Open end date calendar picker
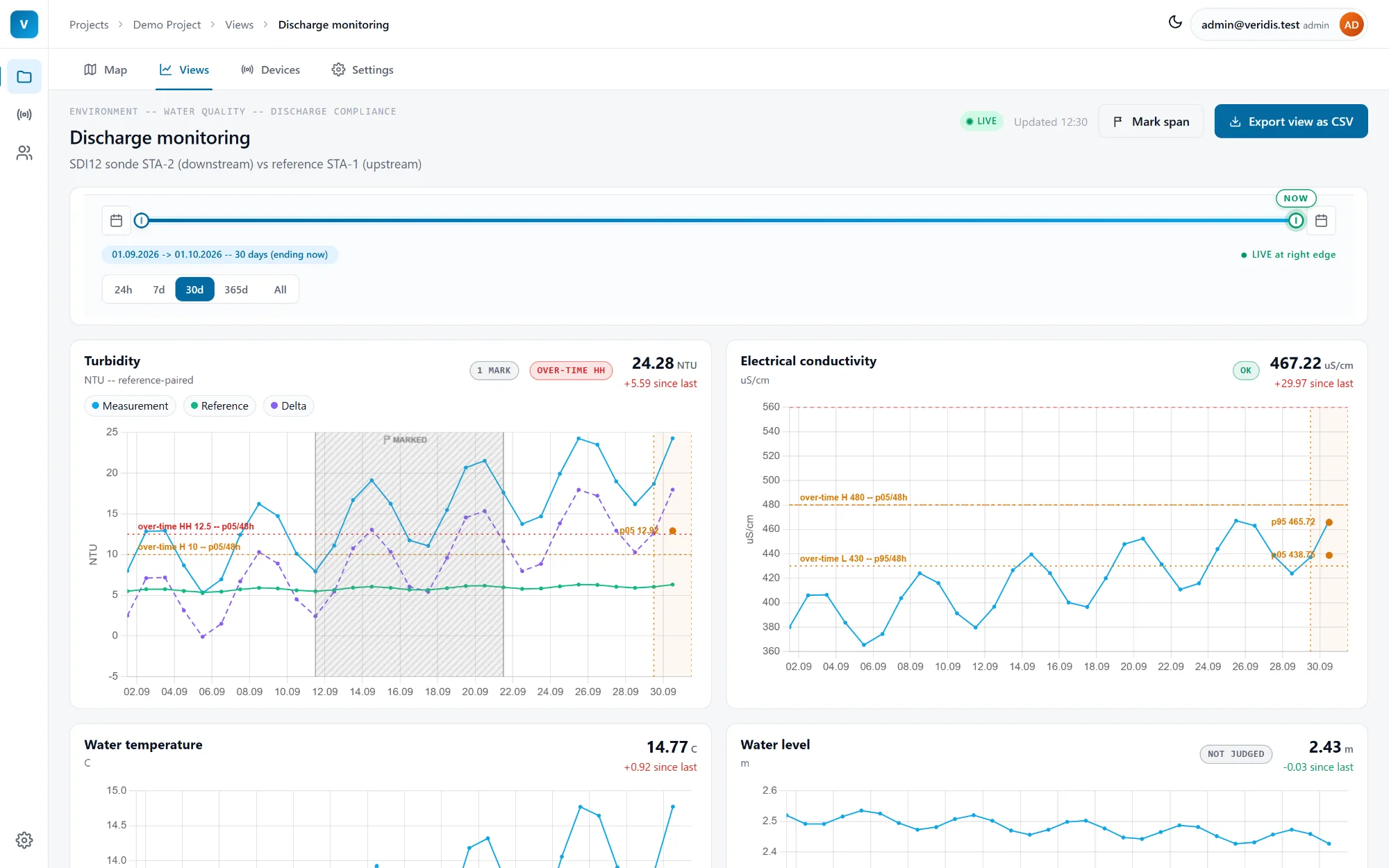This screenshot has width=1389, height=868. (1321, 221)
